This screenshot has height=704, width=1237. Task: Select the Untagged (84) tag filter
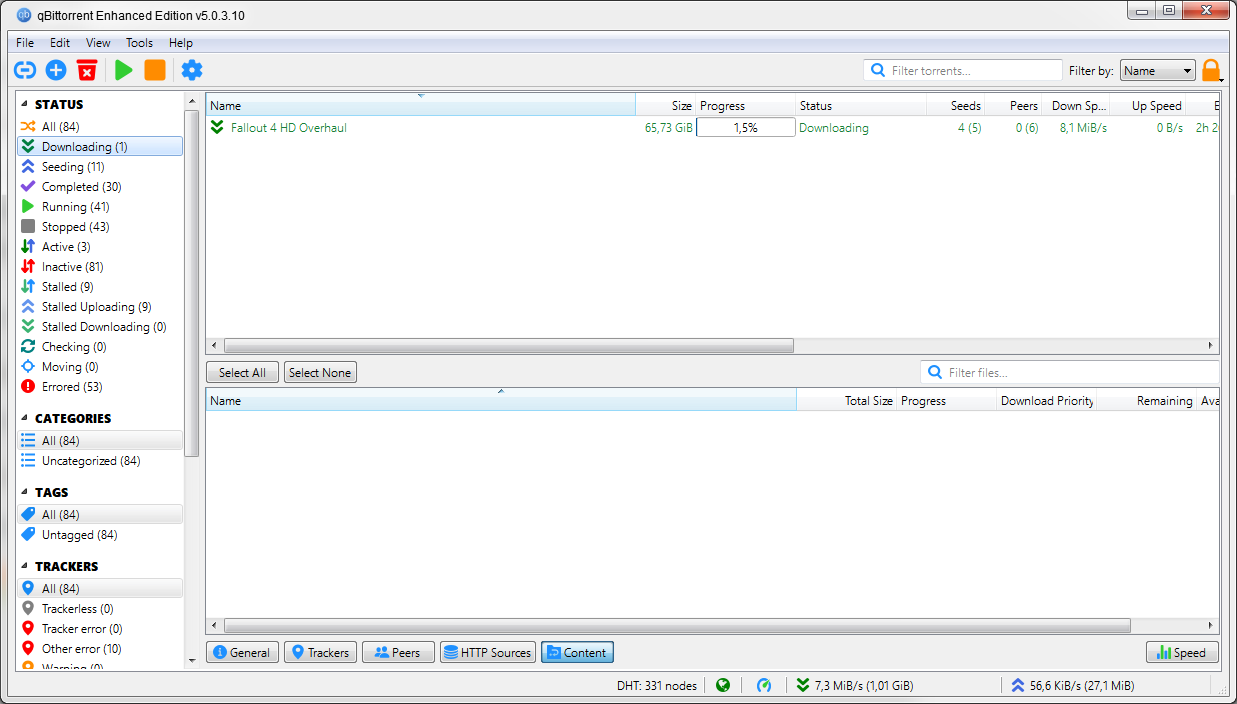tap(100, 534)
